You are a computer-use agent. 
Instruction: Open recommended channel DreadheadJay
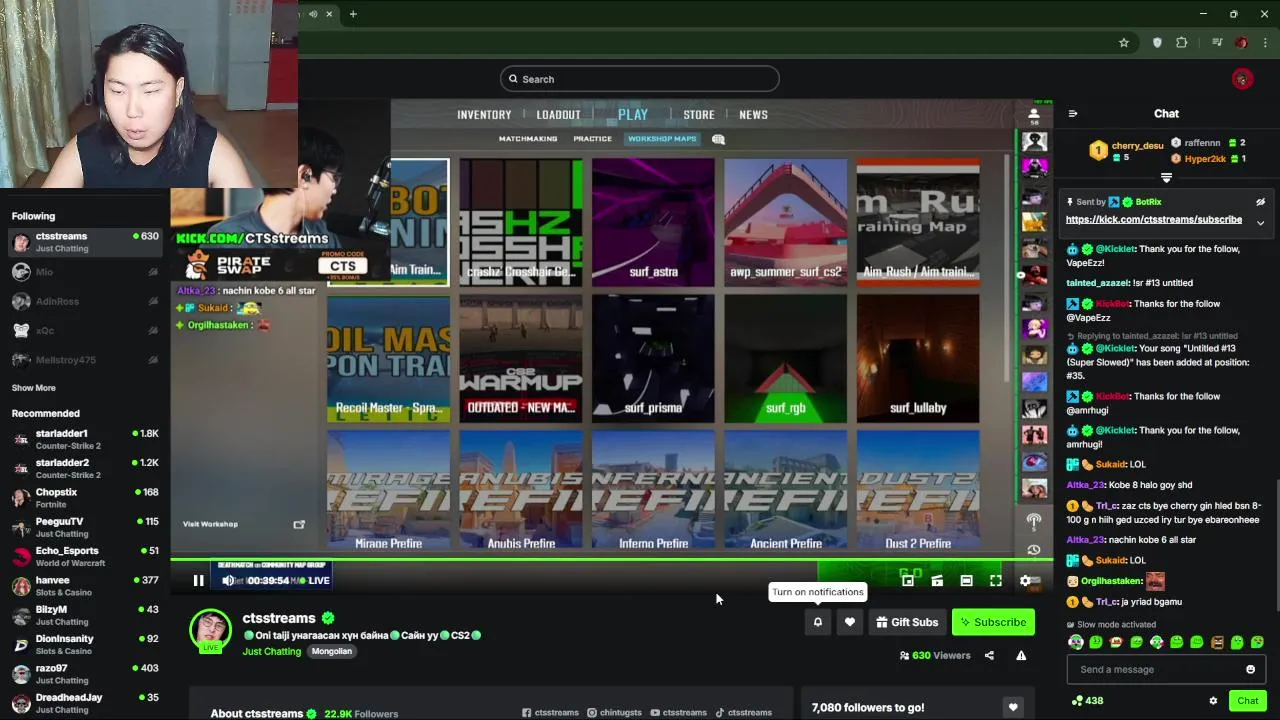(85, 703)
